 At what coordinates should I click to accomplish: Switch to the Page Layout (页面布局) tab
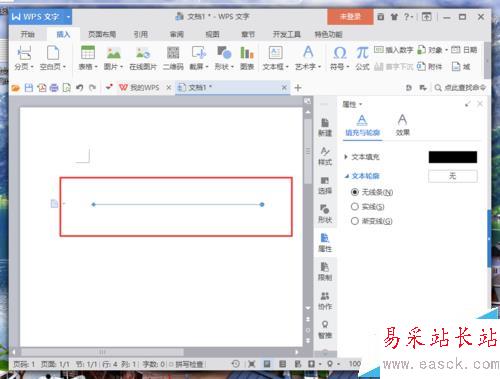click(102, 34)
